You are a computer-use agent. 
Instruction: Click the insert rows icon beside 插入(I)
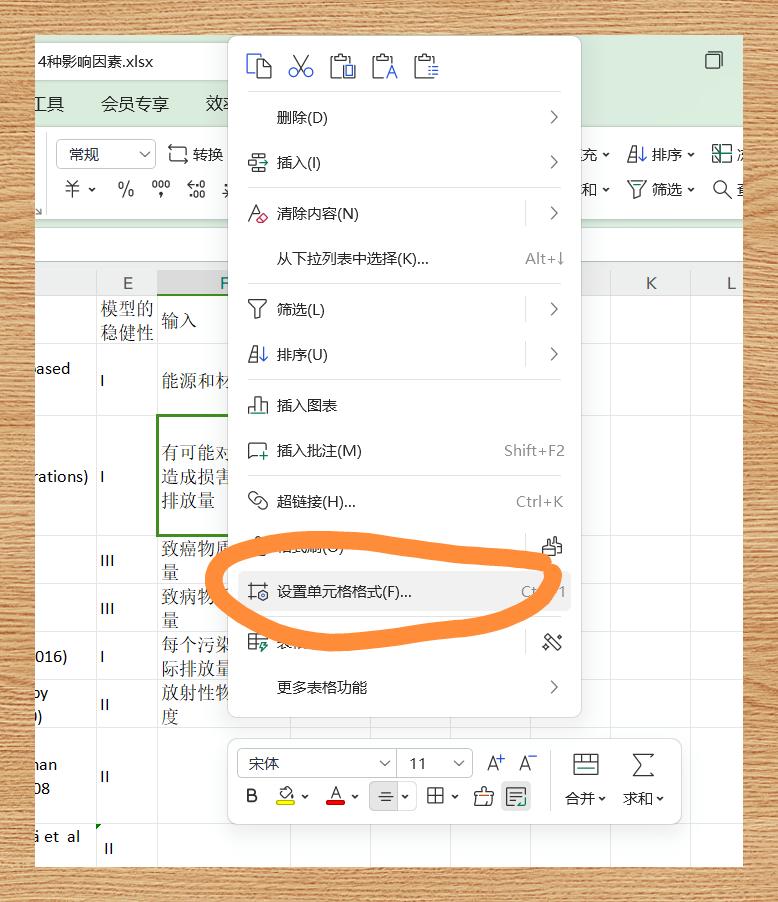(x=257, y=163)
